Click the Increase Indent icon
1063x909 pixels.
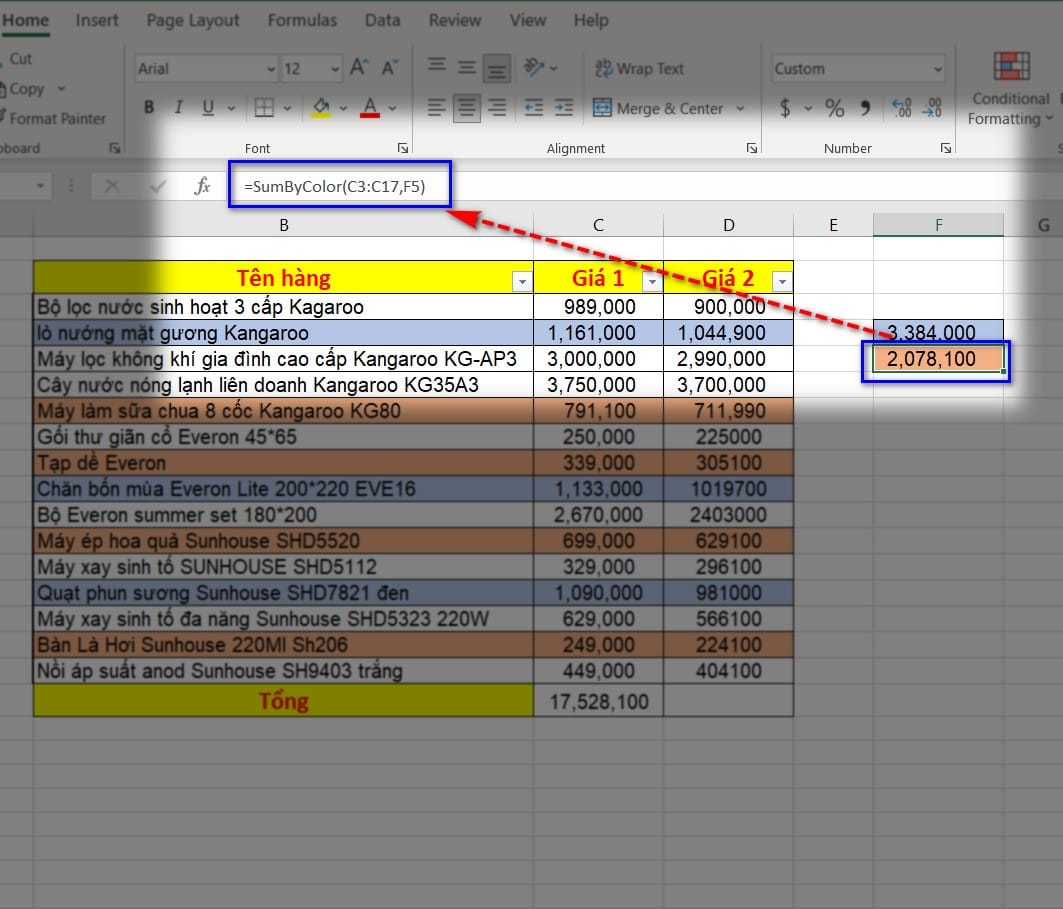click(564, 108)
